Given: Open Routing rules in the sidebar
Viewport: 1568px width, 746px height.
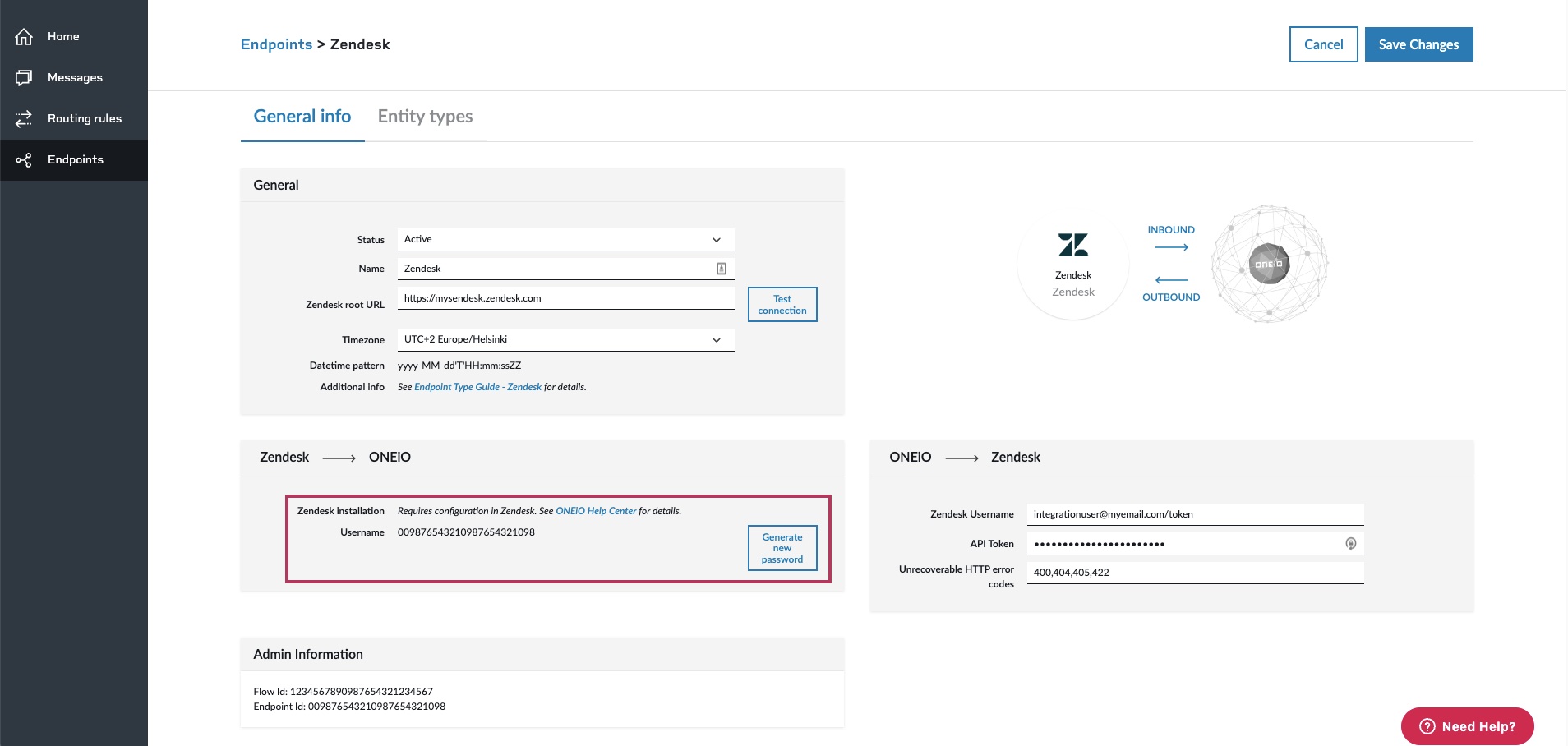Looking at the screenshot, I should tap(74, 118).
